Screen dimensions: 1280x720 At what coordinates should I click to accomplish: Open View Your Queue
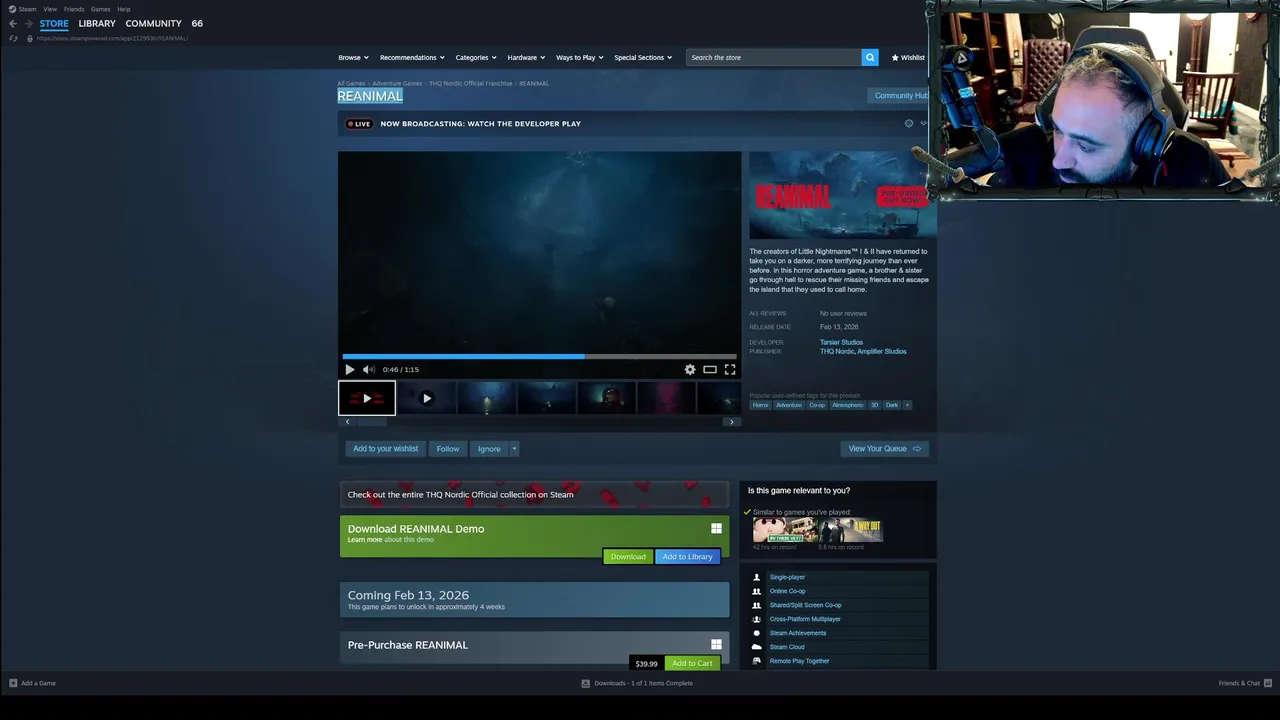point(885,448)
